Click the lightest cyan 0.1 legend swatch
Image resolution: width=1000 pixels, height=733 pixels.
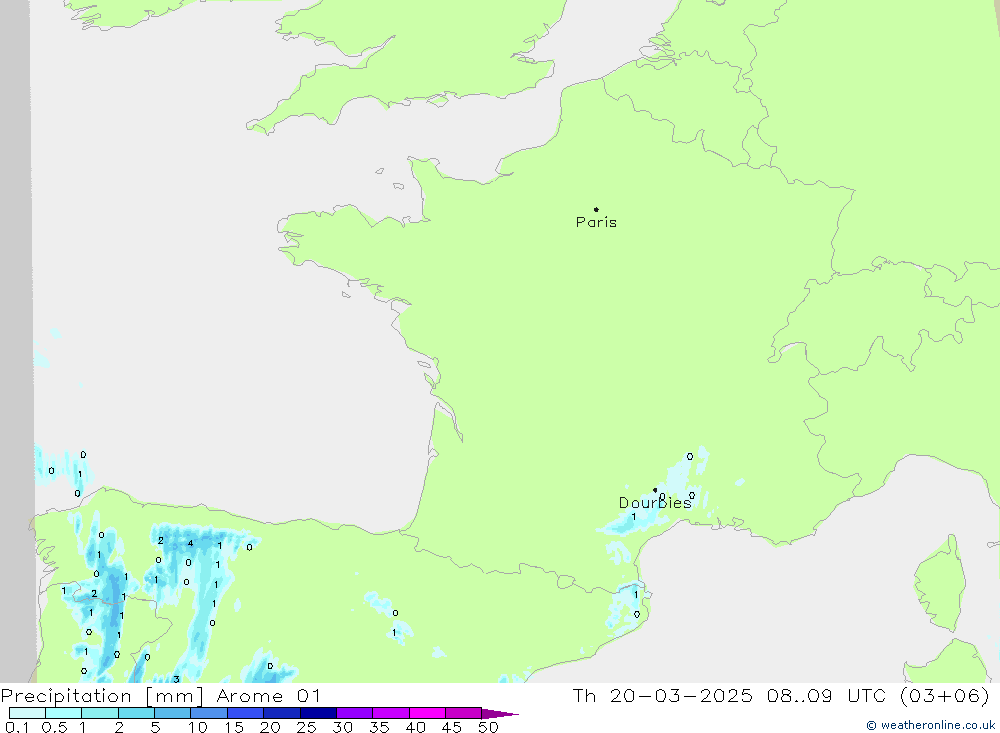pos(27,713)
